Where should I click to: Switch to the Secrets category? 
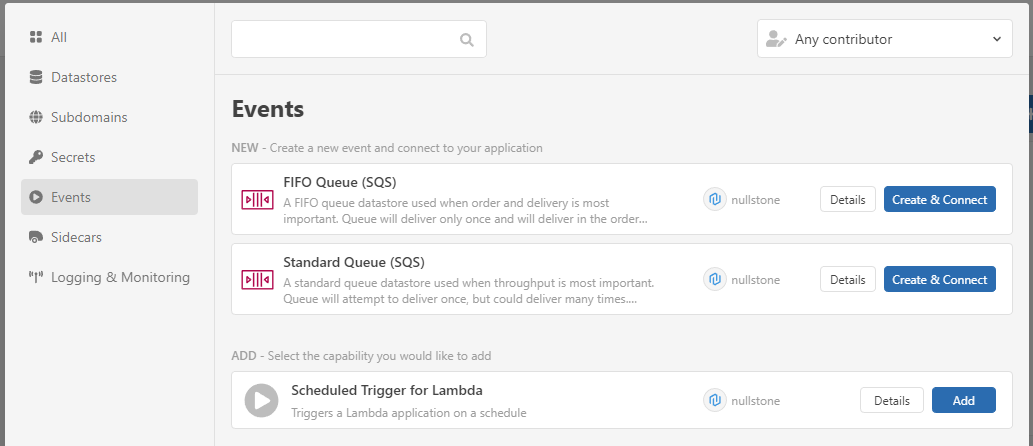pos(73,157)
